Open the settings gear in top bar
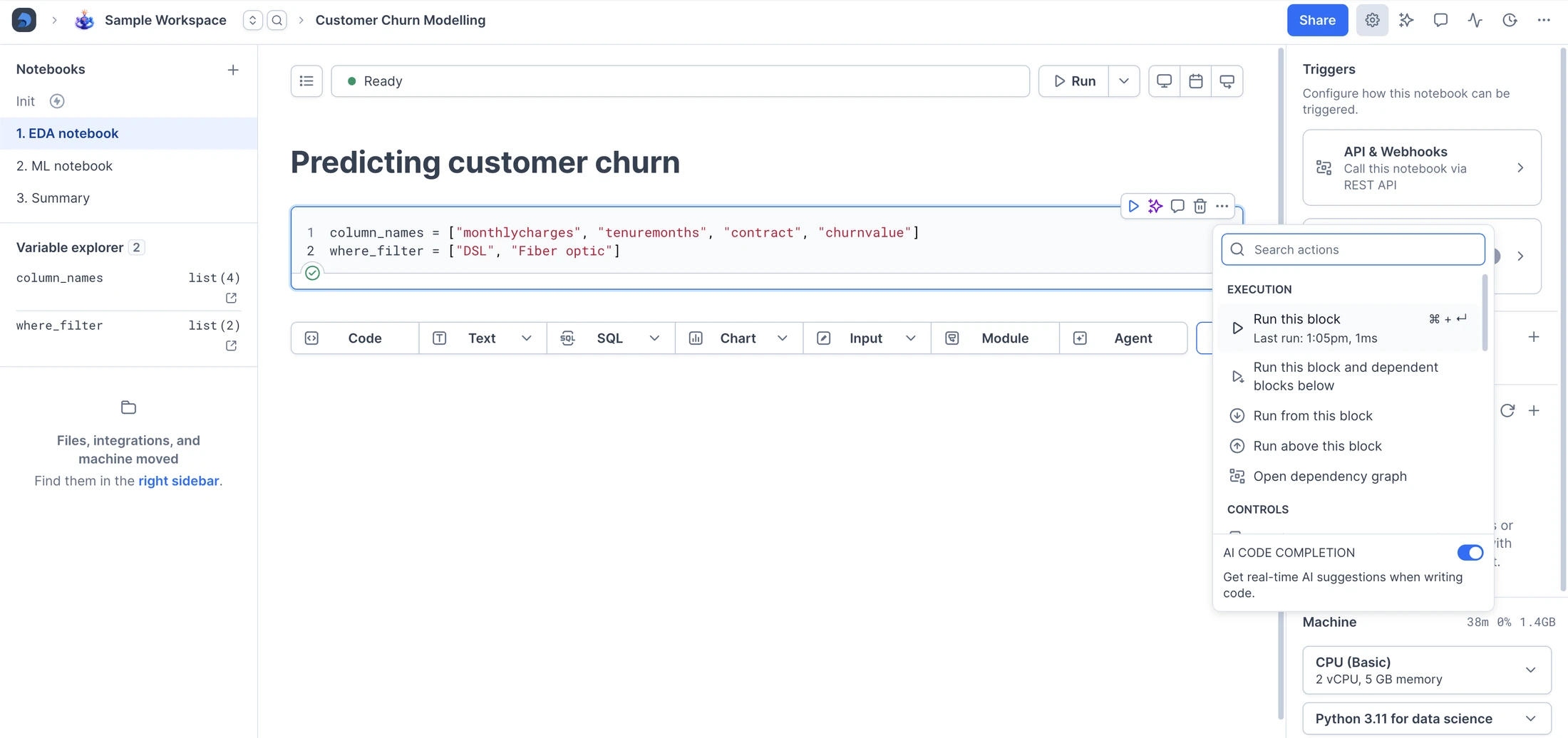The image size is (1568, 738). [x=1372, y=20]
